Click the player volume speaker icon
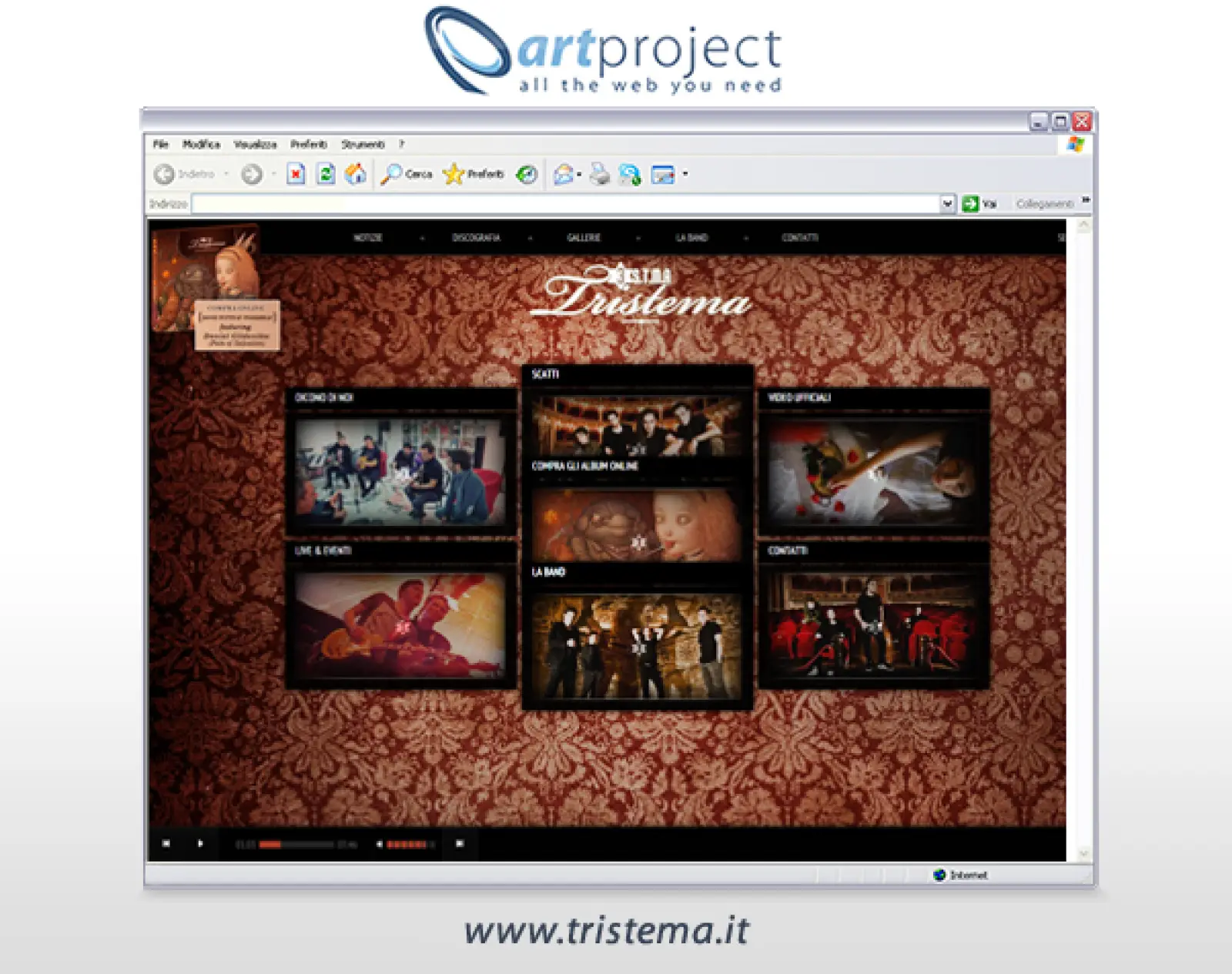This screenshot has width=1232, height=974. [380, 844]
